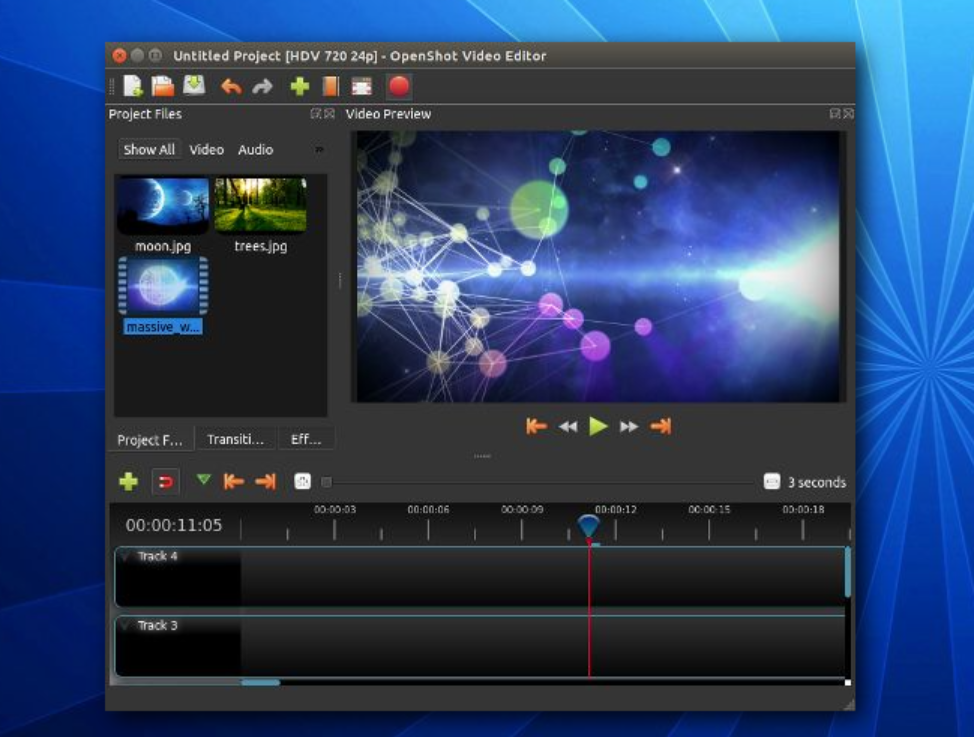The image size is (974, 737).
Task: Open the Track 3 menu arrow
Action: click(126, 625)
